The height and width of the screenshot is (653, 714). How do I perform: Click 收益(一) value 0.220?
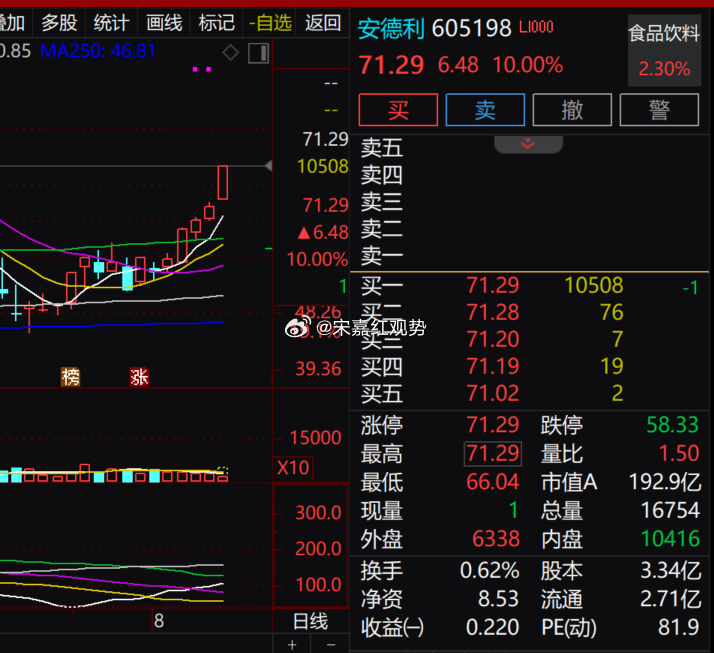pos(492,628)
